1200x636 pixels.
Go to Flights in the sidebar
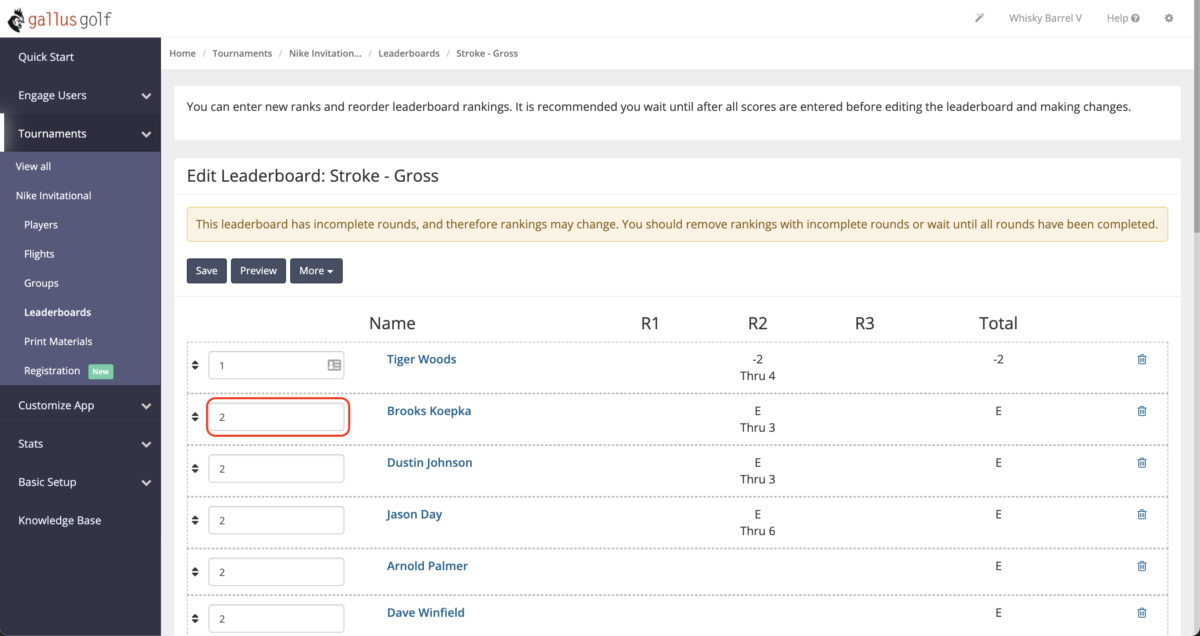tap(39, 254)
